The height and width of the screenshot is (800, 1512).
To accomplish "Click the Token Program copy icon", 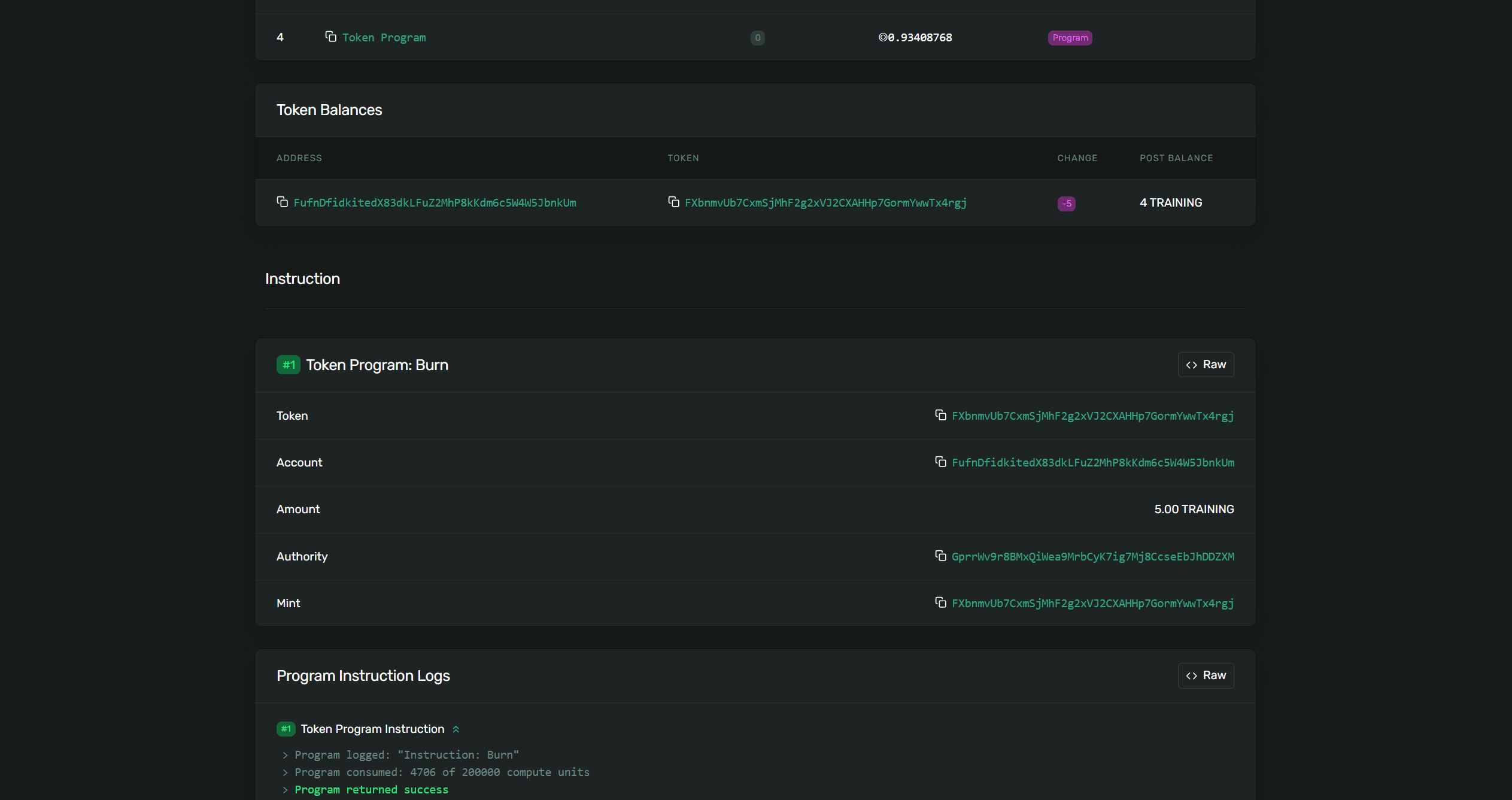I will [329, 37].
